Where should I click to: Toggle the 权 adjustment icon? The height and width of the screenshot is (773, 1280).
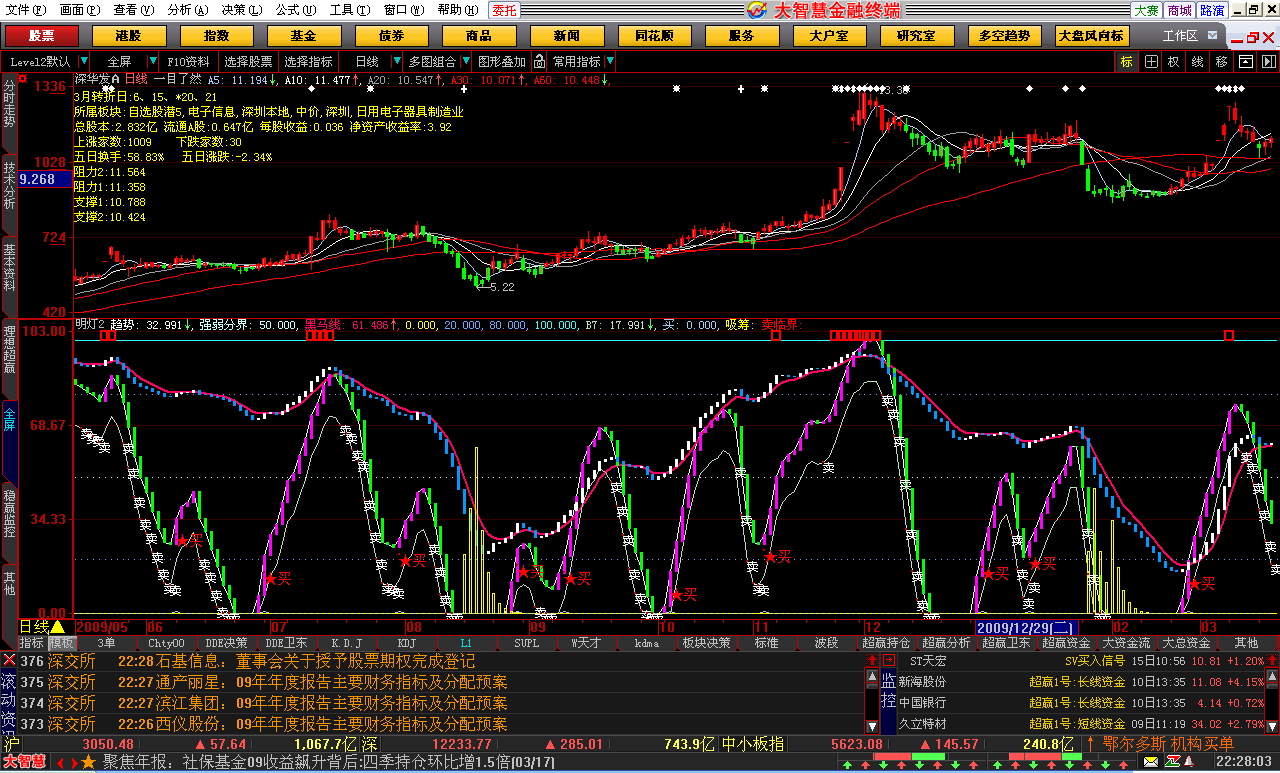(1173, 61)
